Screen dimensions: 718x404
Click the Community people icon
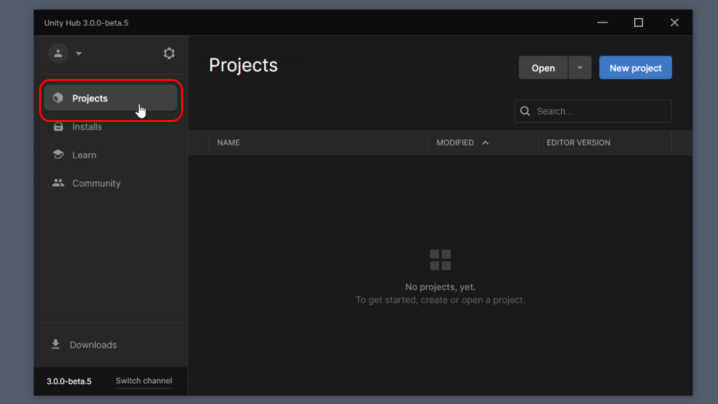[58, 183]
